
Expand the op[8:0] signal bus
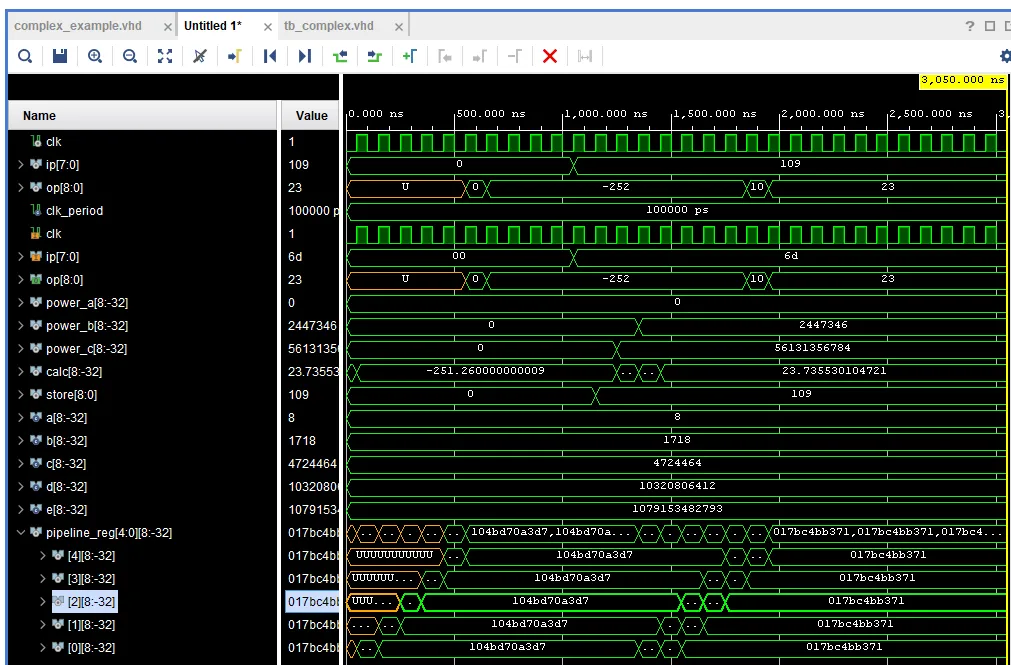click(x=21, y=188)
